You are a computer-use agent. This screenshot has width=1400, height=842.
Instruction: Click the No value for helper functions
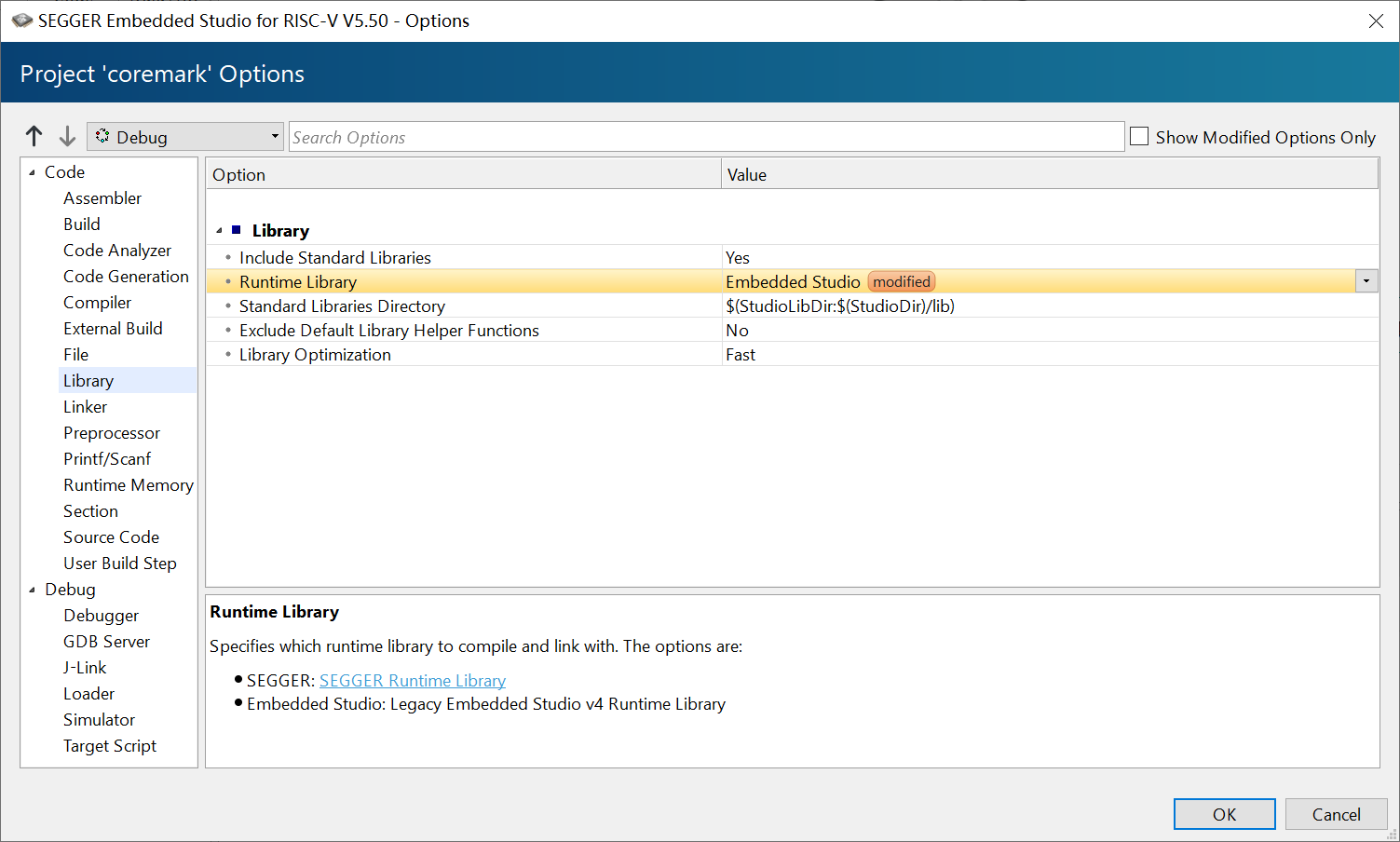pyautogui.click(x=737, y=330)
